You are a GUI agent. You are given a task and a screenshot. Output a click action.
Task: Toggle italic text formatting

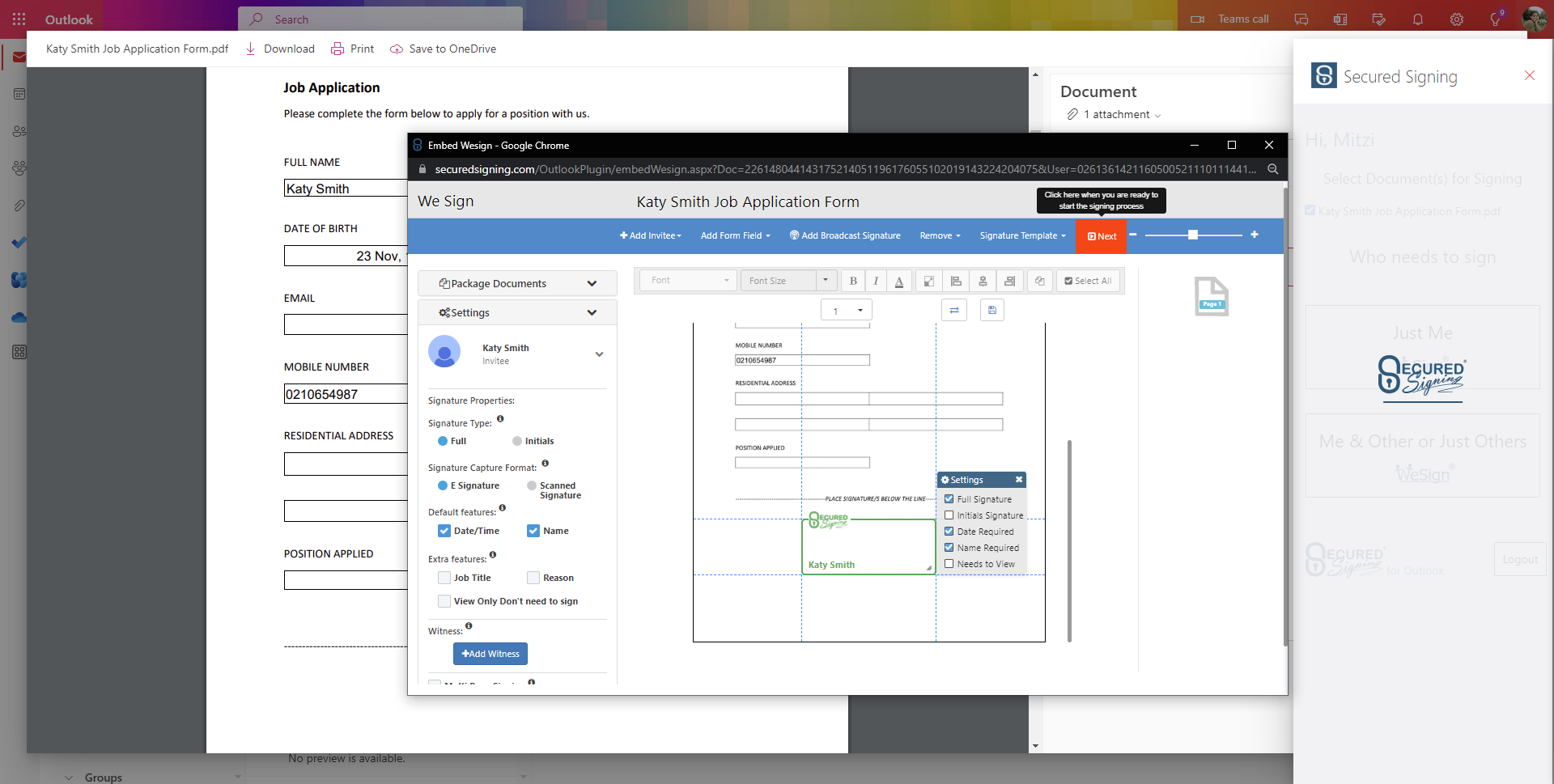point(876,281)
